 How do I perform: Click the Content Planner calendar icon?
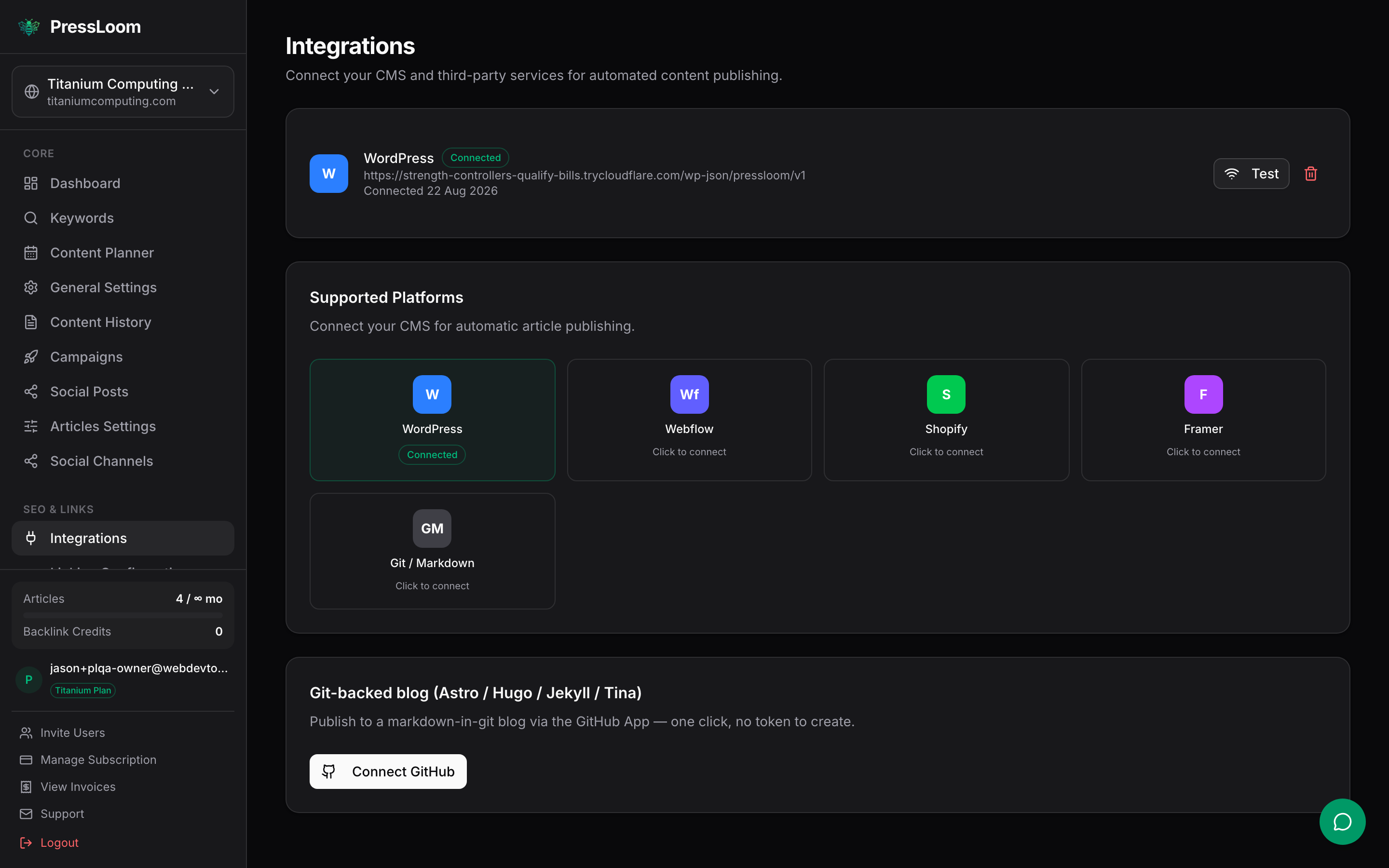31,253
